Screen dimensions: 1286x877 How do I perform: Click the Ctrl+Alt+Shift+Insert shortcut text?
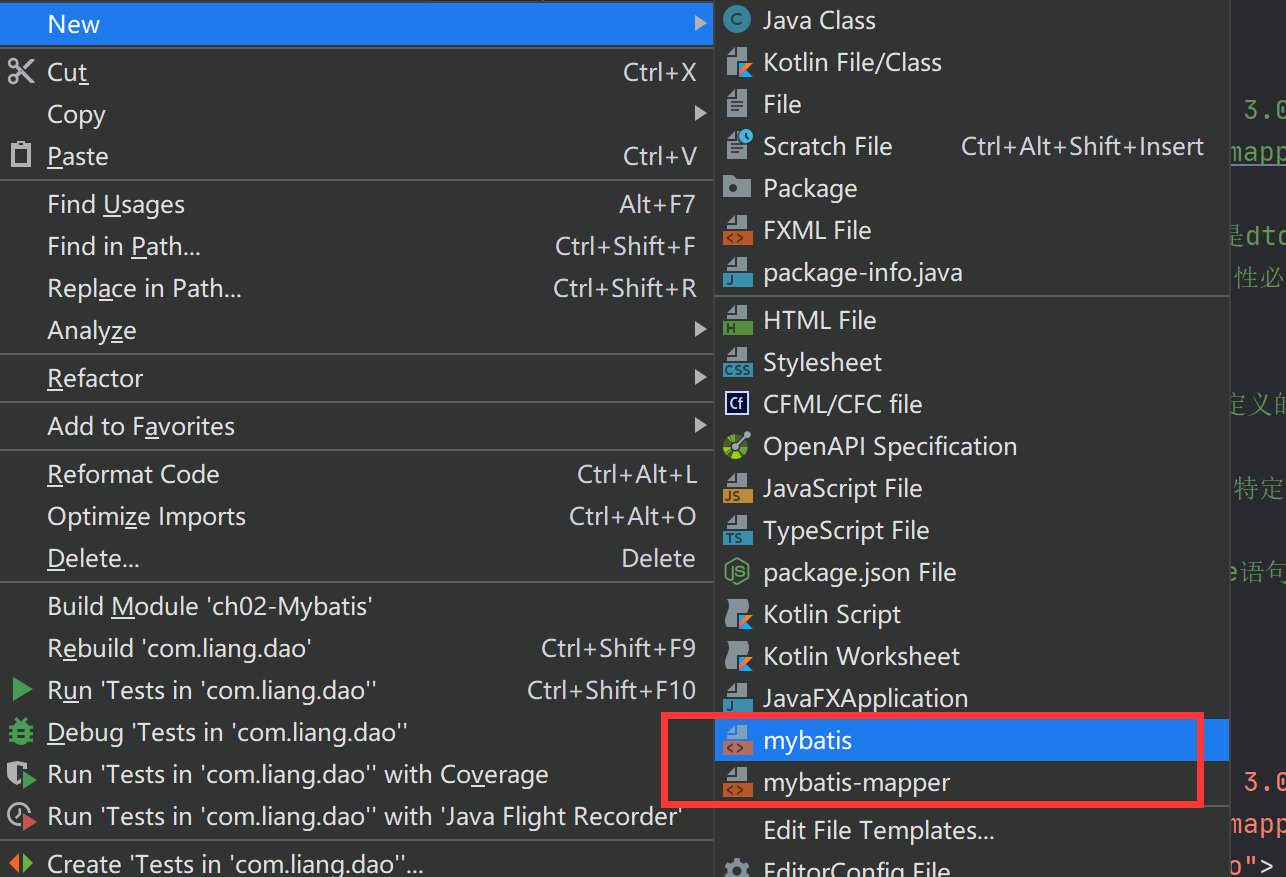[1082, 146]
